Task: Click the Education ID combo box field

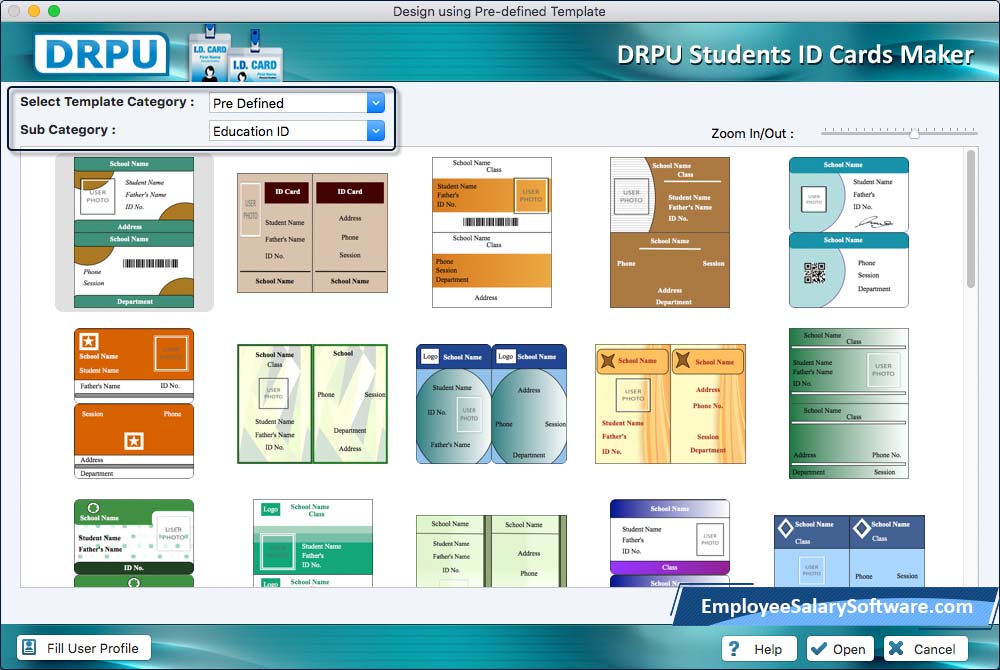Action: tap(297, 131)
